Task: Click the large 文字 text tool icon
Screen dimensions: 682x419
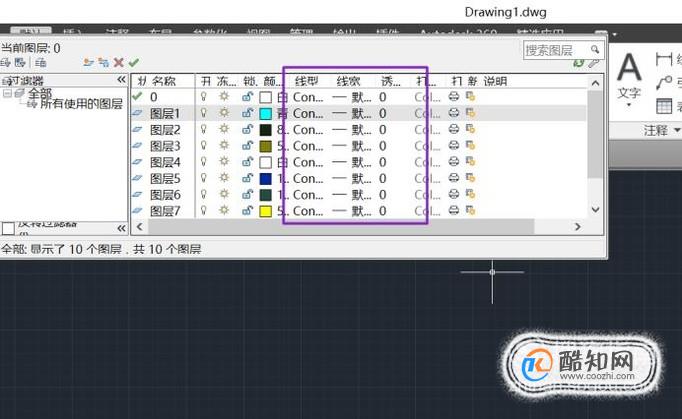Action: coord(629,68)
